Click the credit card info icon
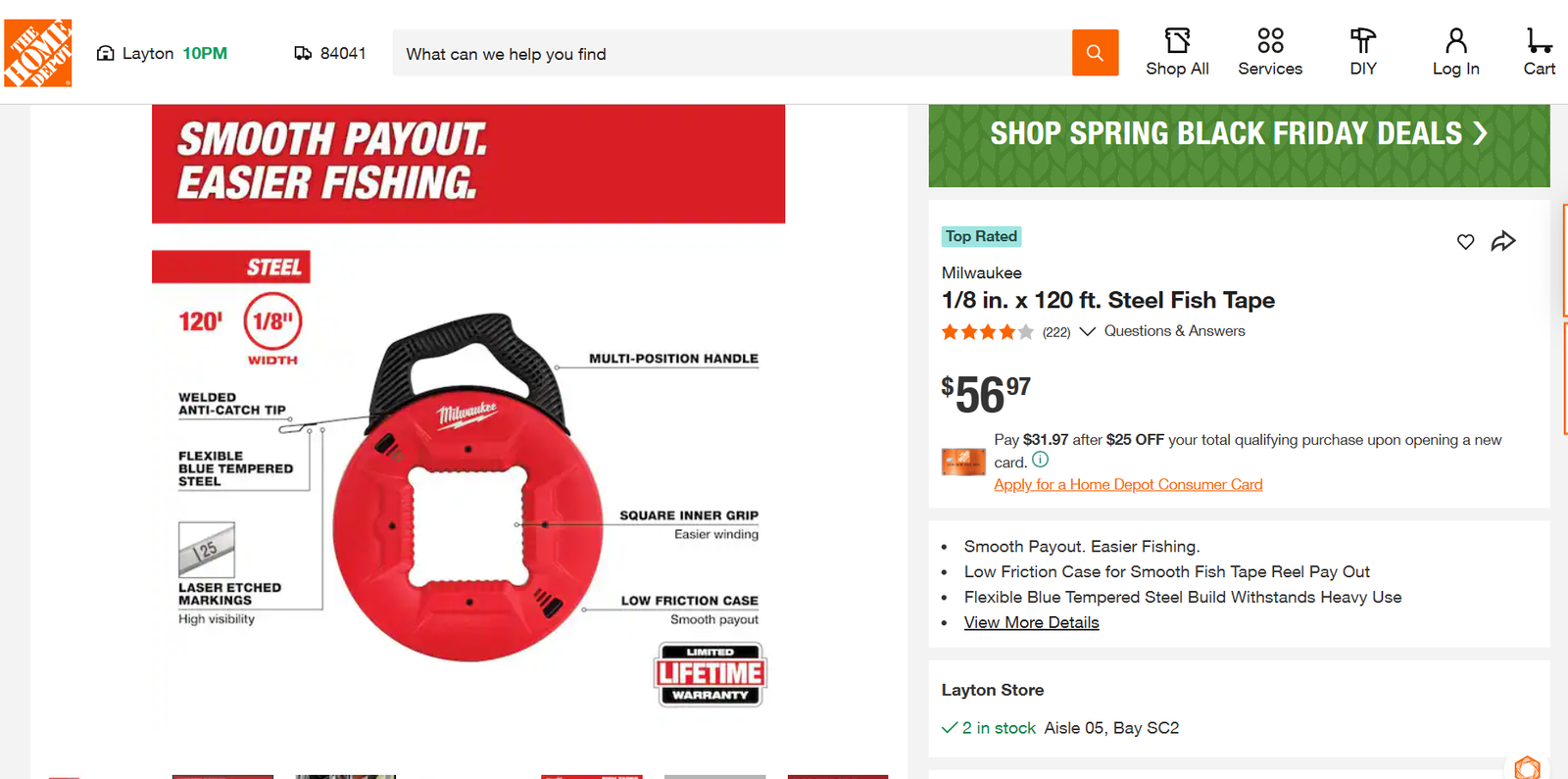This screenshot has height=779, width=1568. [1041, 460]
